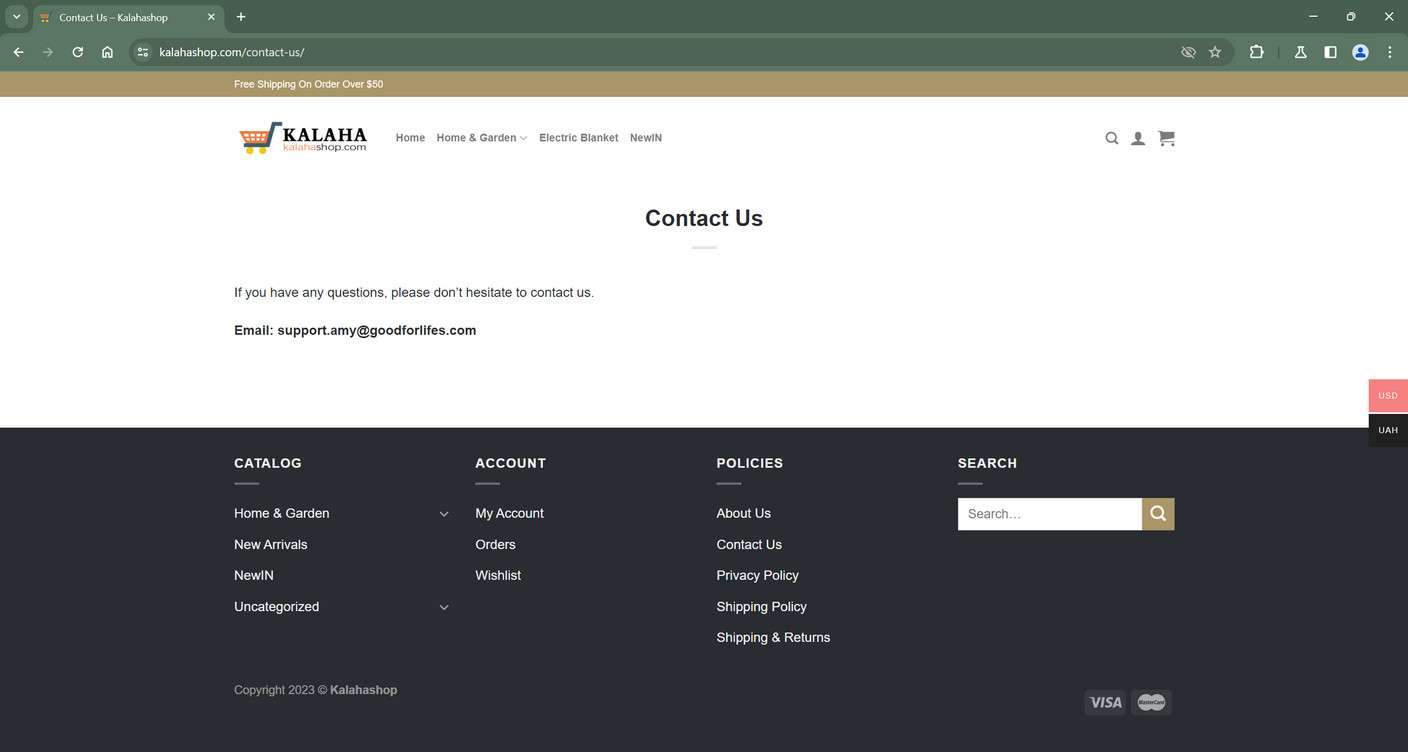The width and height of the screenshot is (1408, 752).
Task: Click the Visa payment icon in footer
Action: tap(1106, 703)
